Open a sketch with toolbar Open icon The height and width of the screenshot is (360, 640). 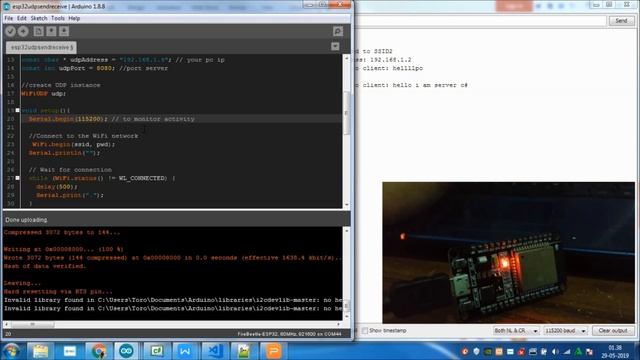pos(51,31)
